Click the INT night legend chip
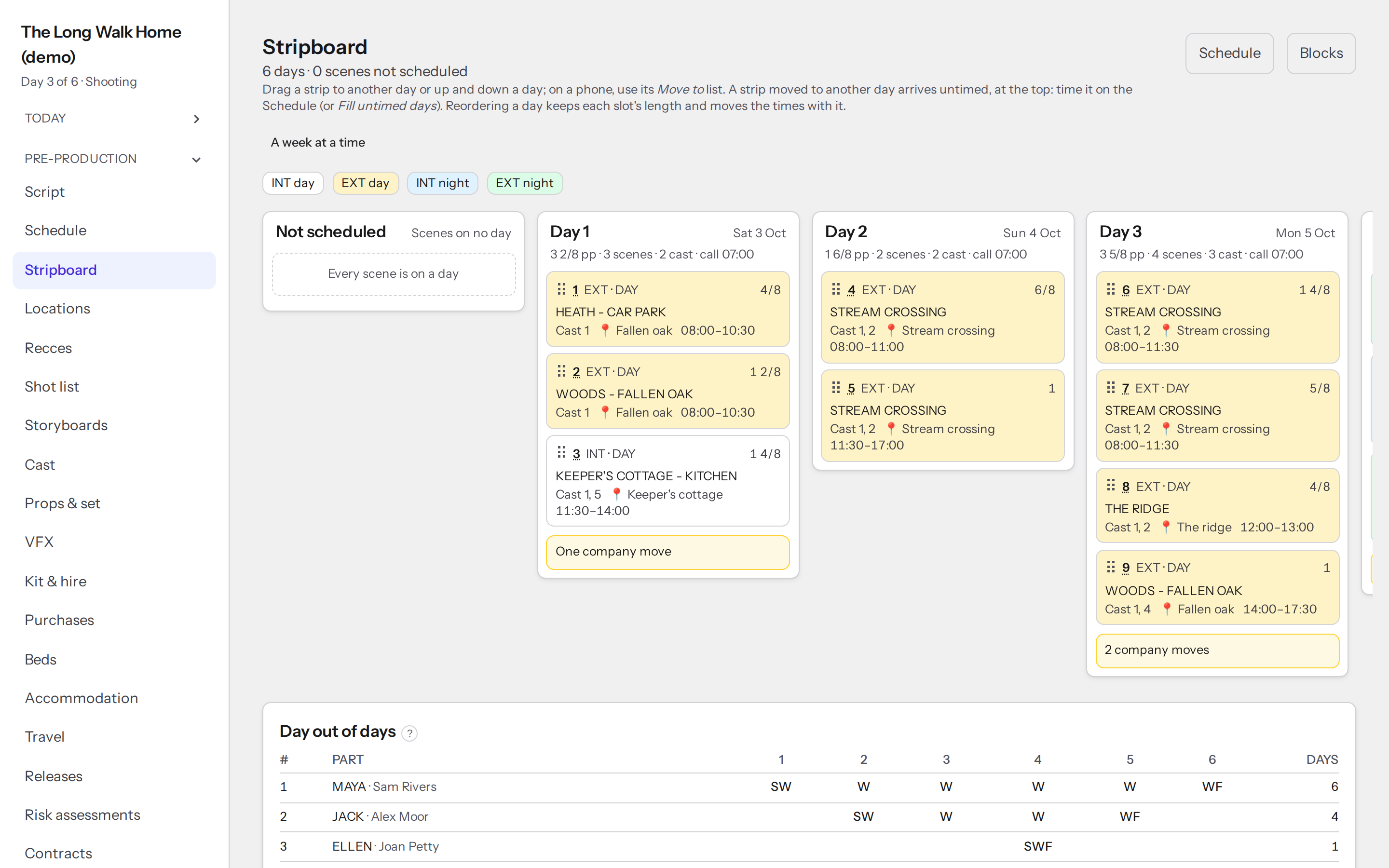Image resolution: width=1389 pixels, height=868 pixels. click(443, 183)
